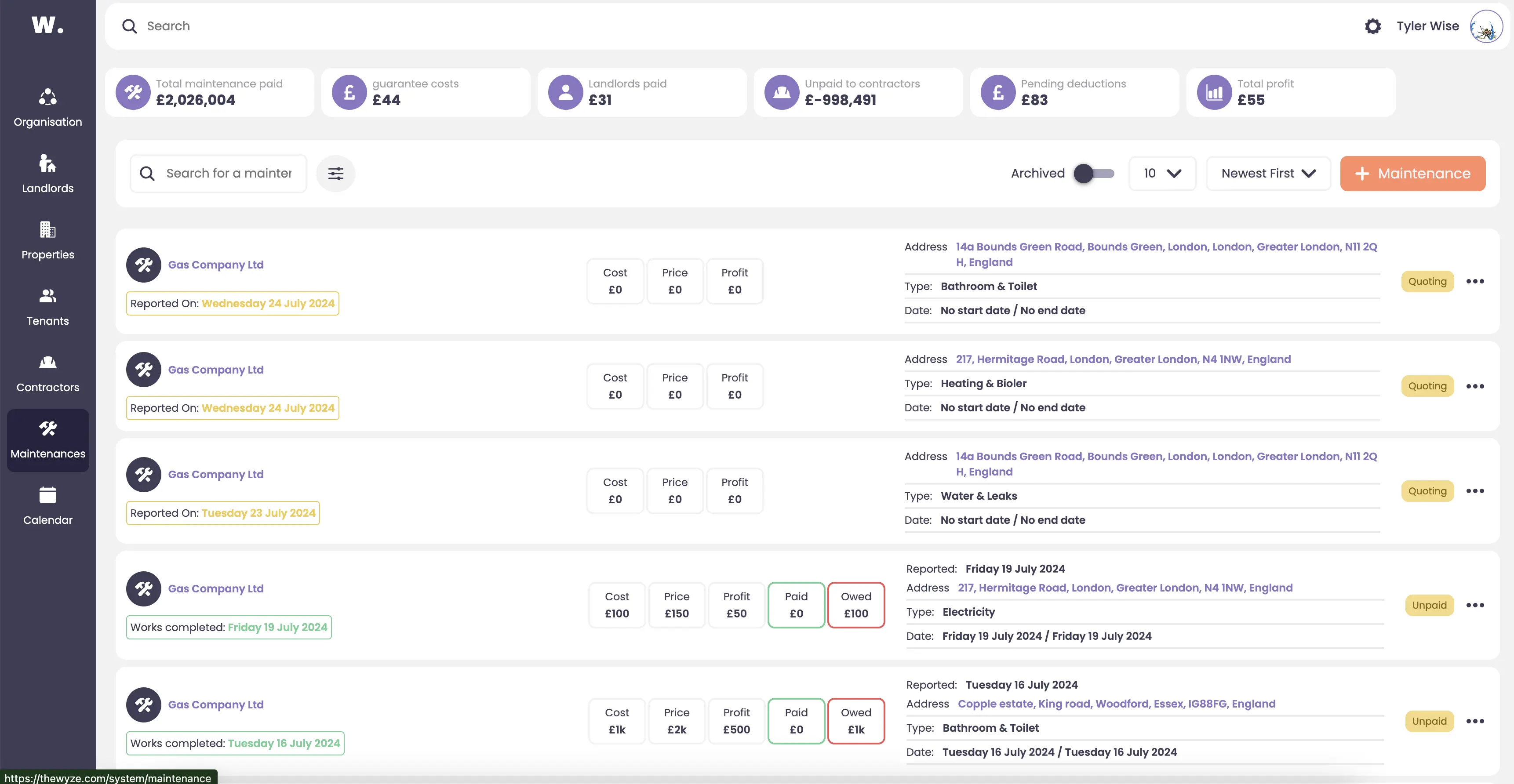
Task: Click the filter sliders icon
Action: tap(335, 174)
